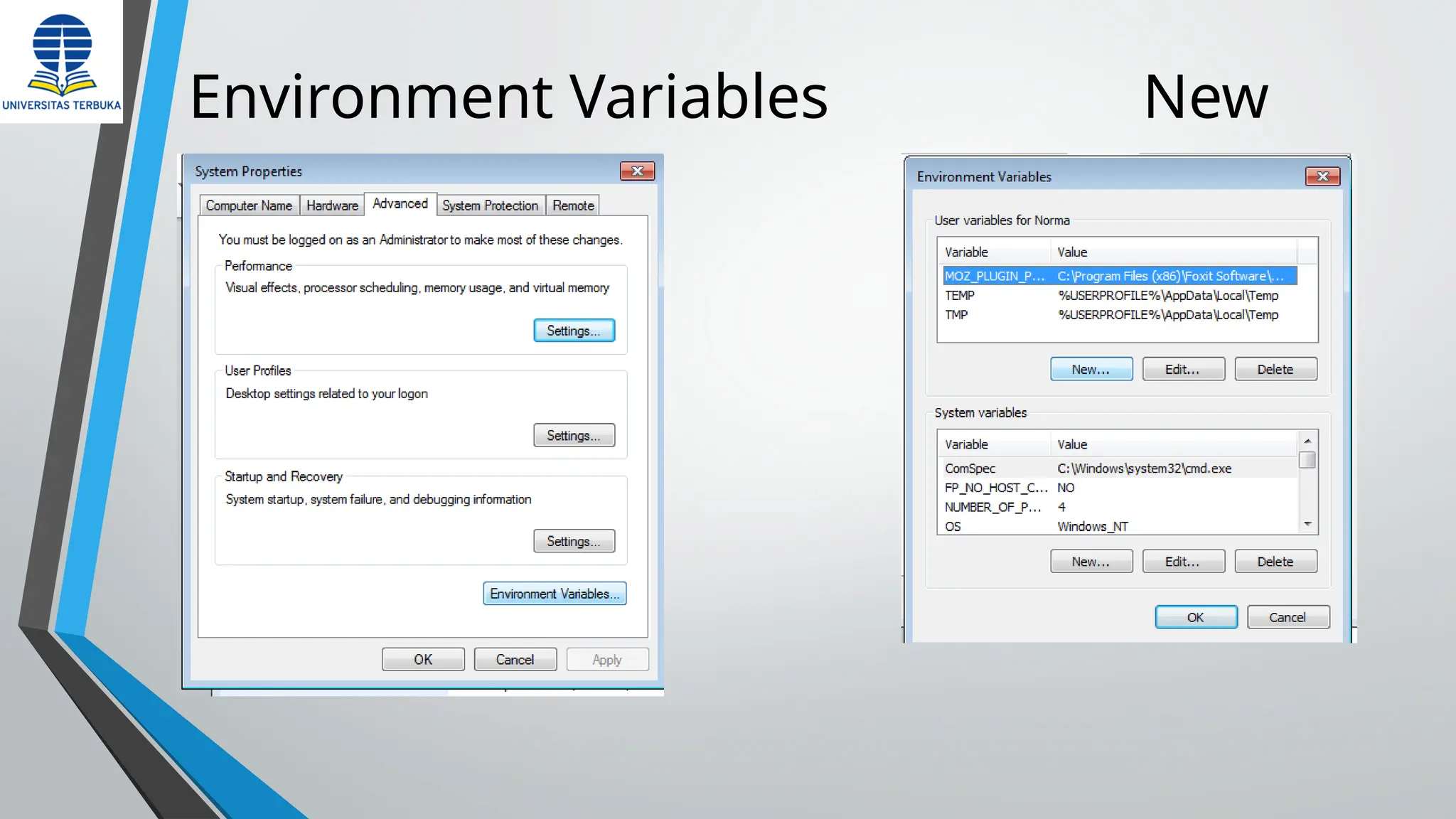Click Apply in System Properties window
The image size is (1456, 819).
(607, 660)
